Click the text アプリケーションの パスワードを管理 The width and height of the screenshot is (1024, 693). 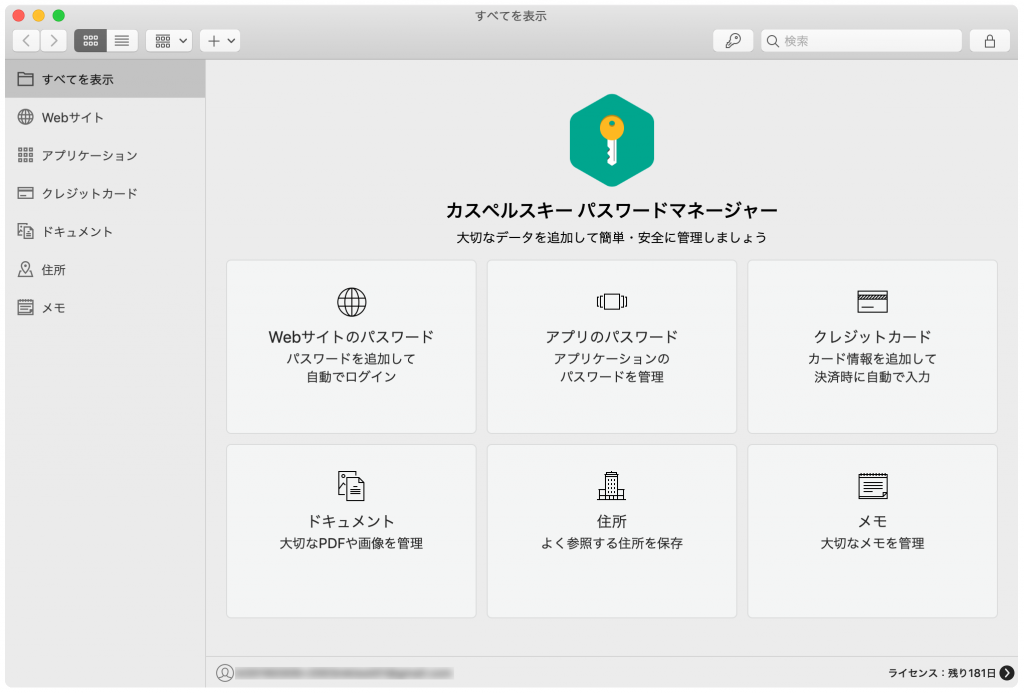pos(612,368)
